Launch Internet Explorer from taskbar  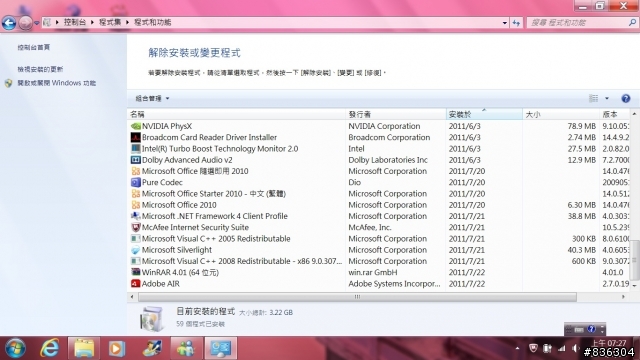click(50, 348)
